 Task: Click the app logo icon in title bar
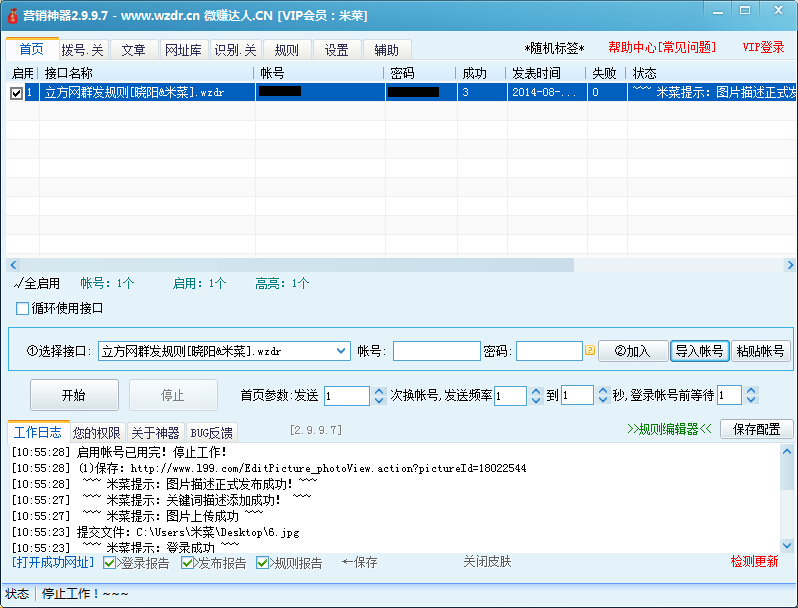pos(13,16)
